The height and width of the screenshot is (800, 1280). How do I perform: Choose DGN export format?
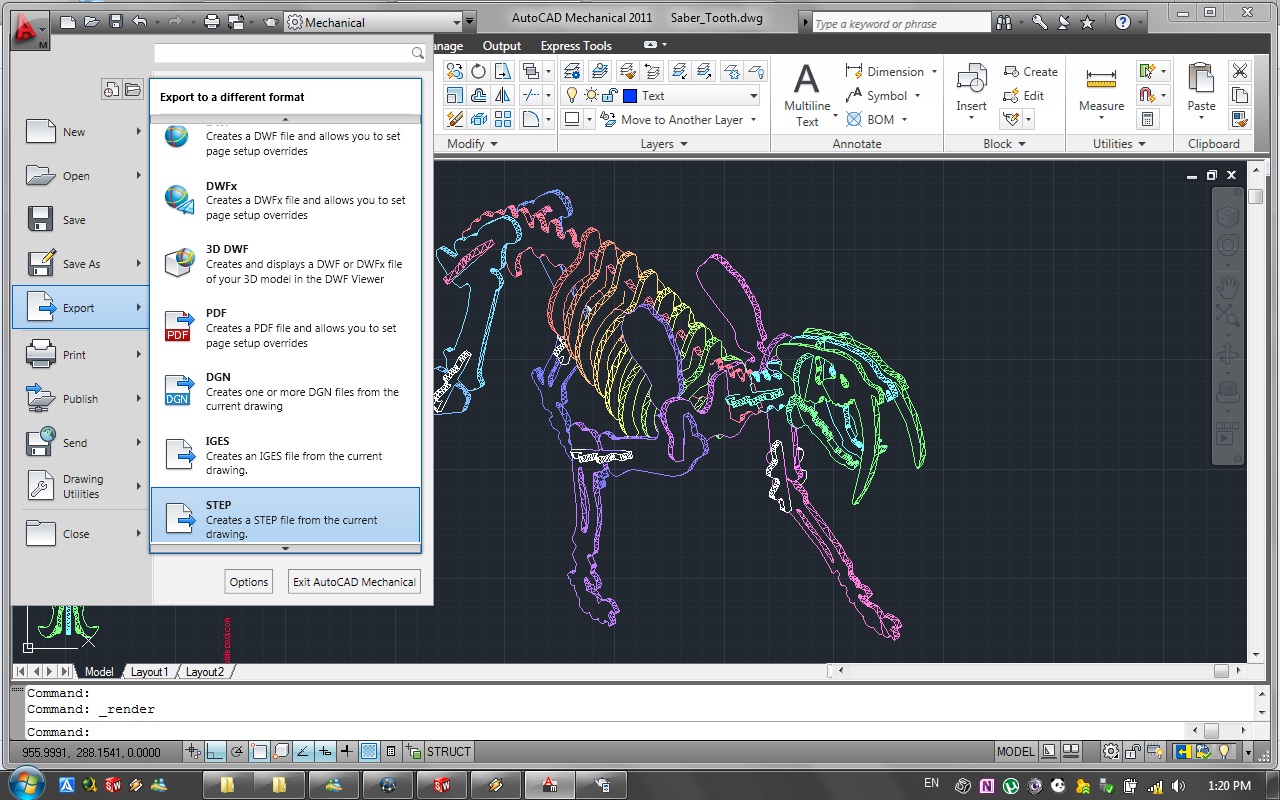[285, 391]
